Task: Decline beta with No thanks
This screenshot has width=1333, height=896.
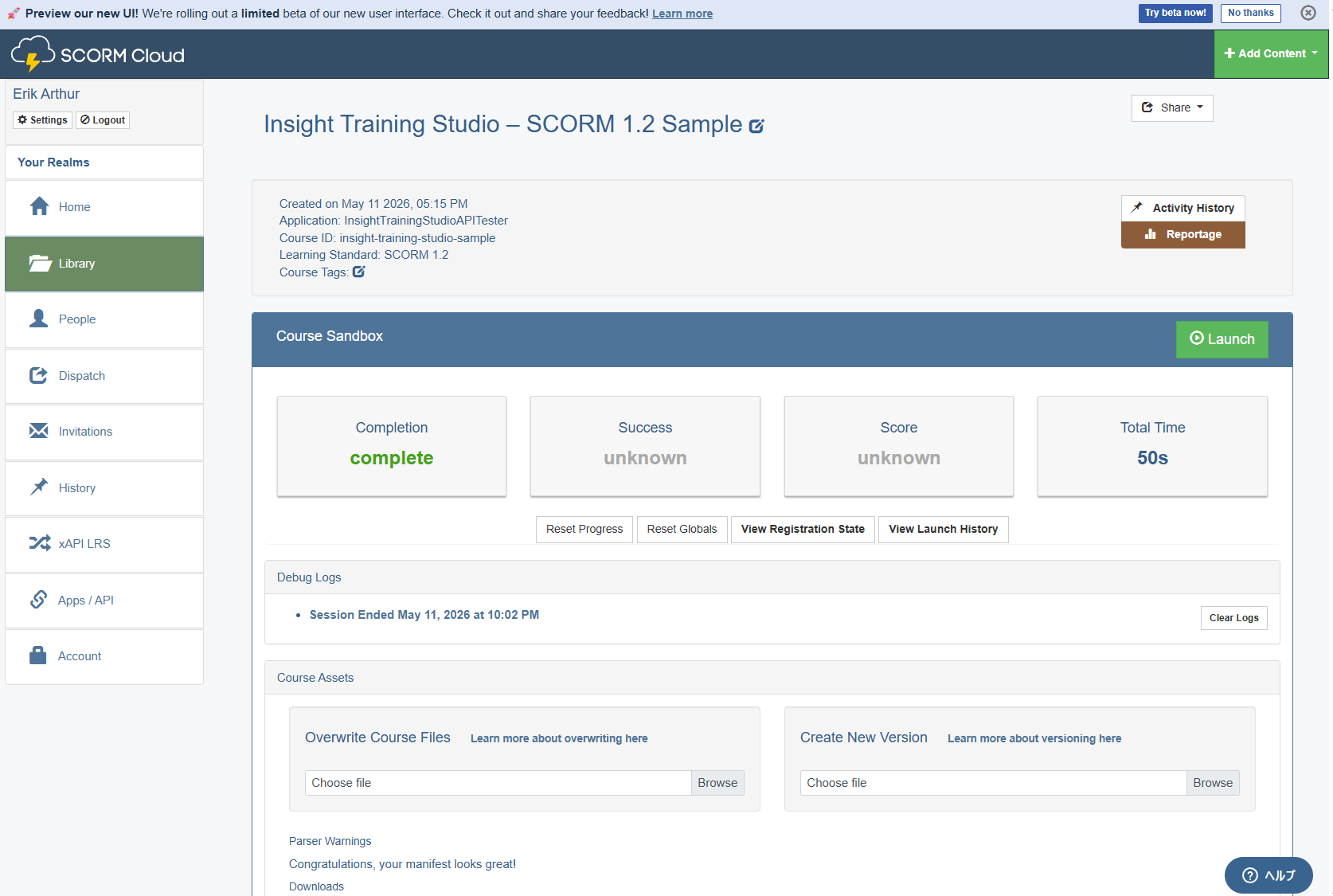Action: [x=1250, y=13]
